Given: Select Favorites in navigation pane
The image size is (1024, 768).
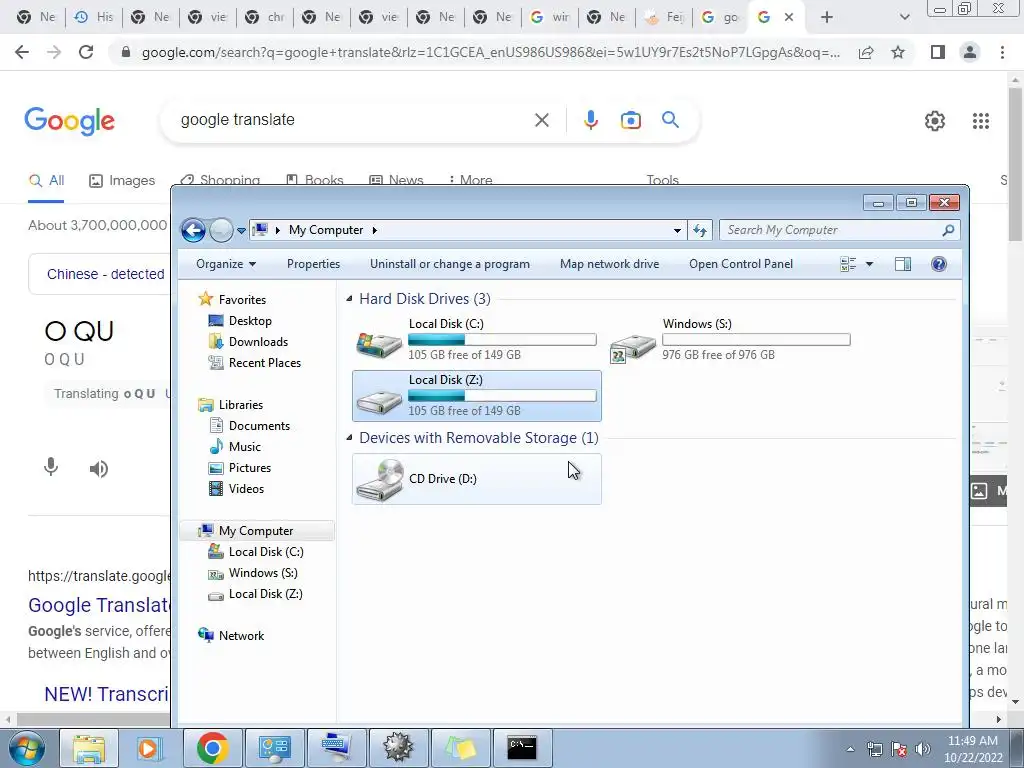Looking at the screenshot, I should pyautogui.click(x=242, y=300).
